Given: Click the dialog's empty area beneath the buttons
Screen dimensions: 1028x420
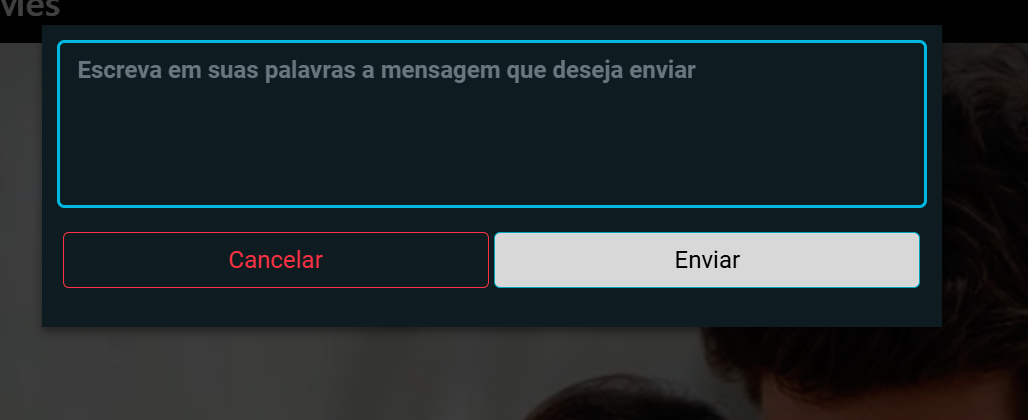Looking at the screenshot, I should click(492, 307).
